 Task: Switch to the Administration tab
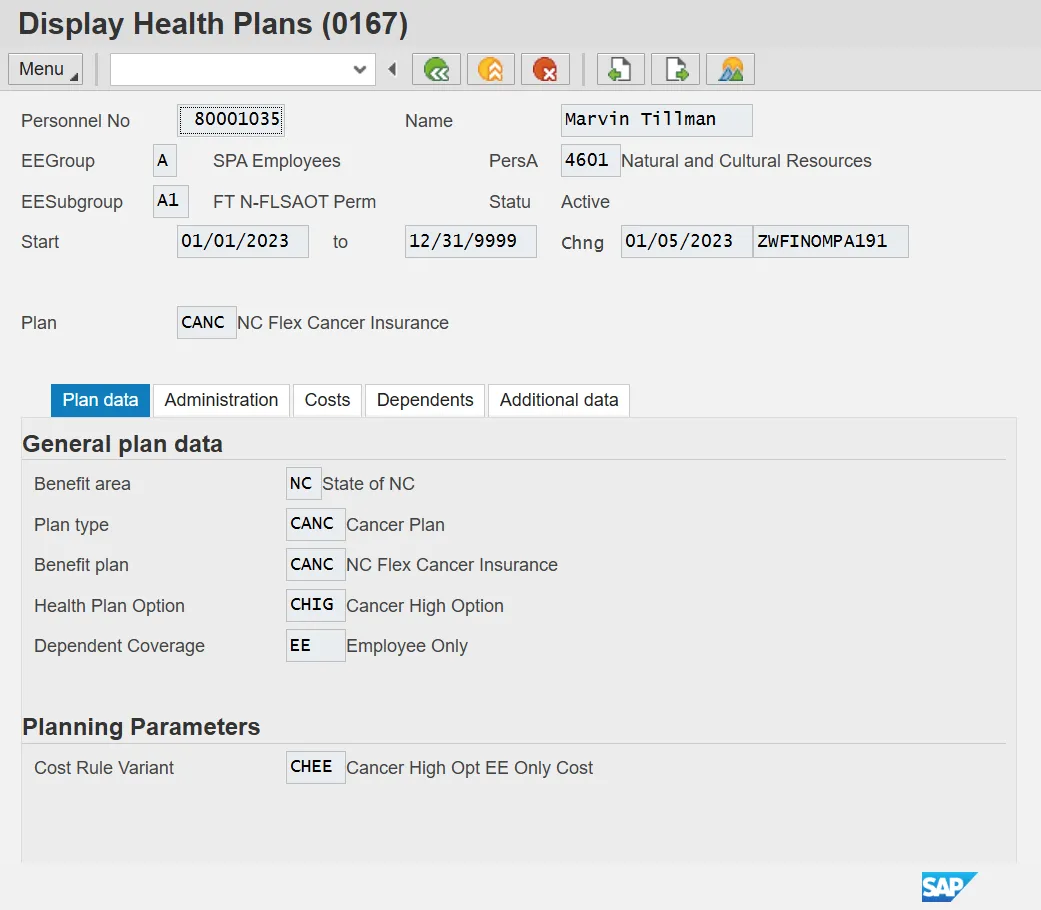pyautogui.click(x=221, y=400)
